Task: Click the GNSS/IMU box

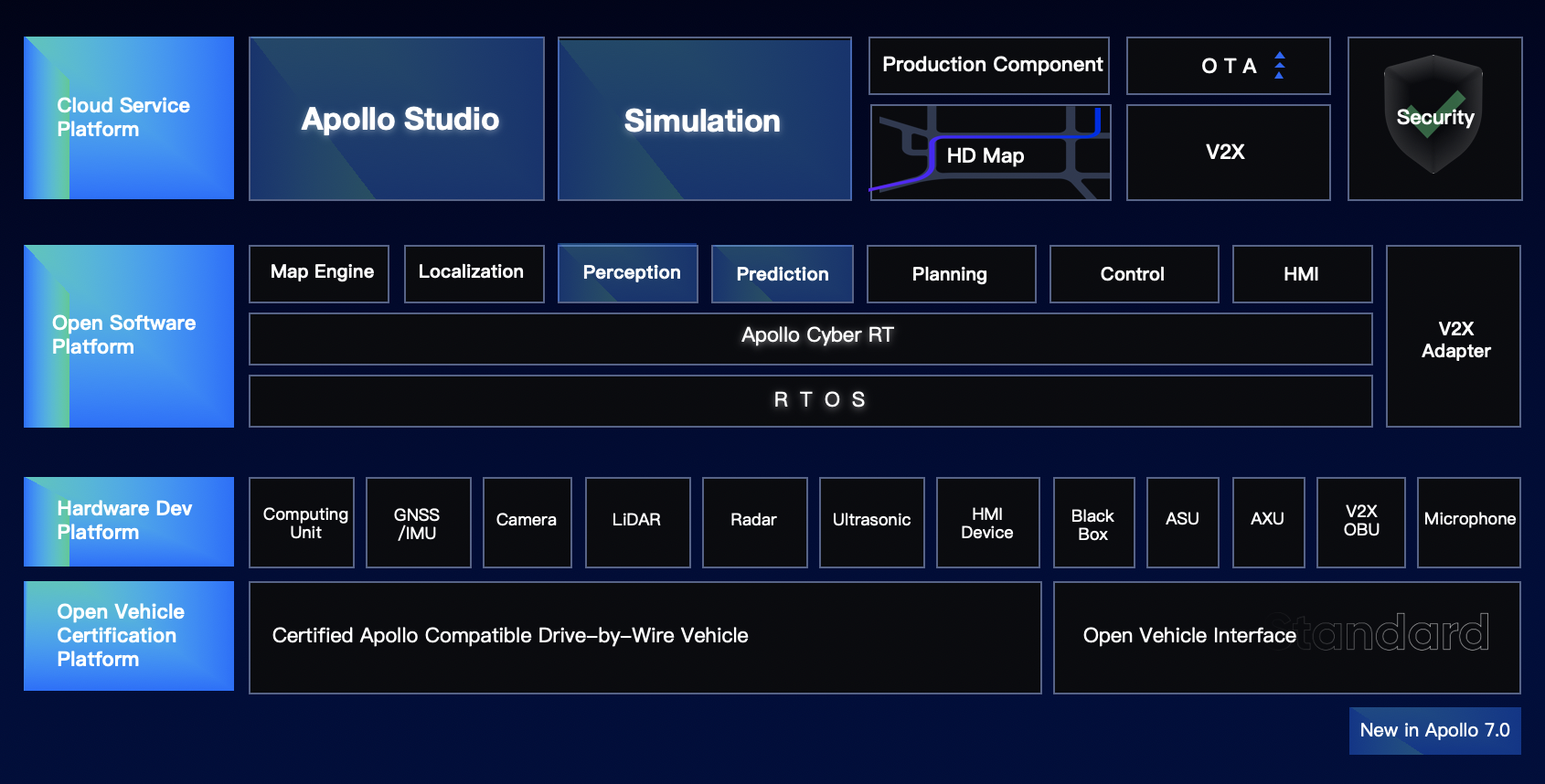Action: (x=419, y=523)
